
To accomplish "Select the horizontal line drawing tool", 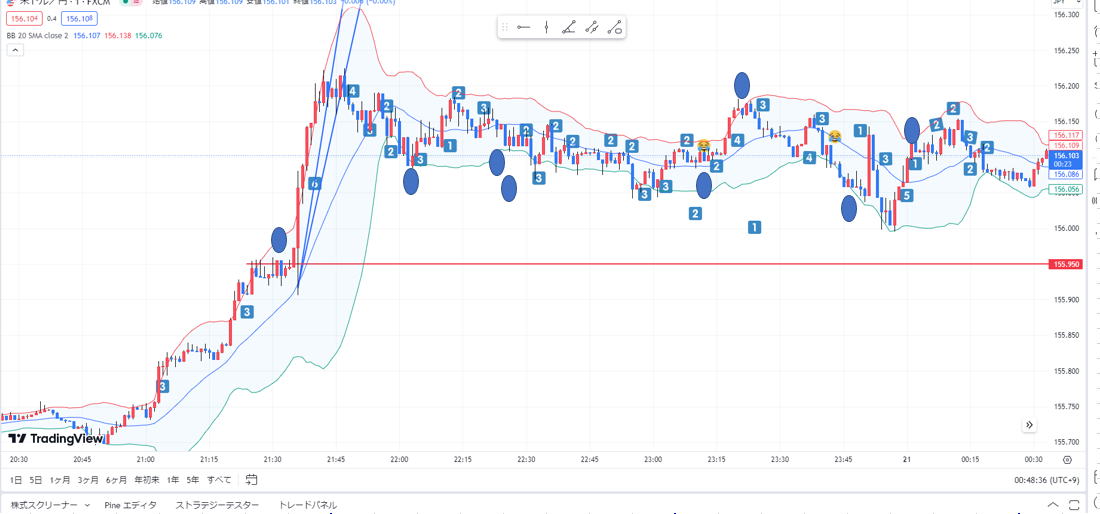I will coord(523,28).
